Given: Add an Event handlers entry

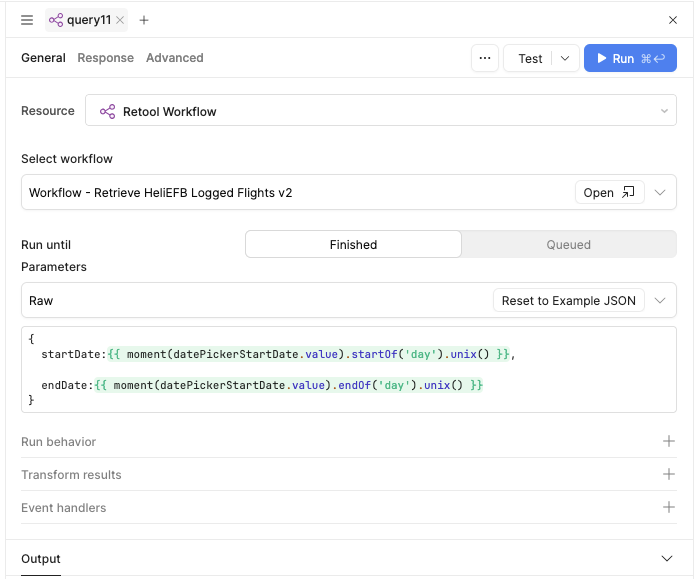Looking at the screenshot, I should [668, 508].
